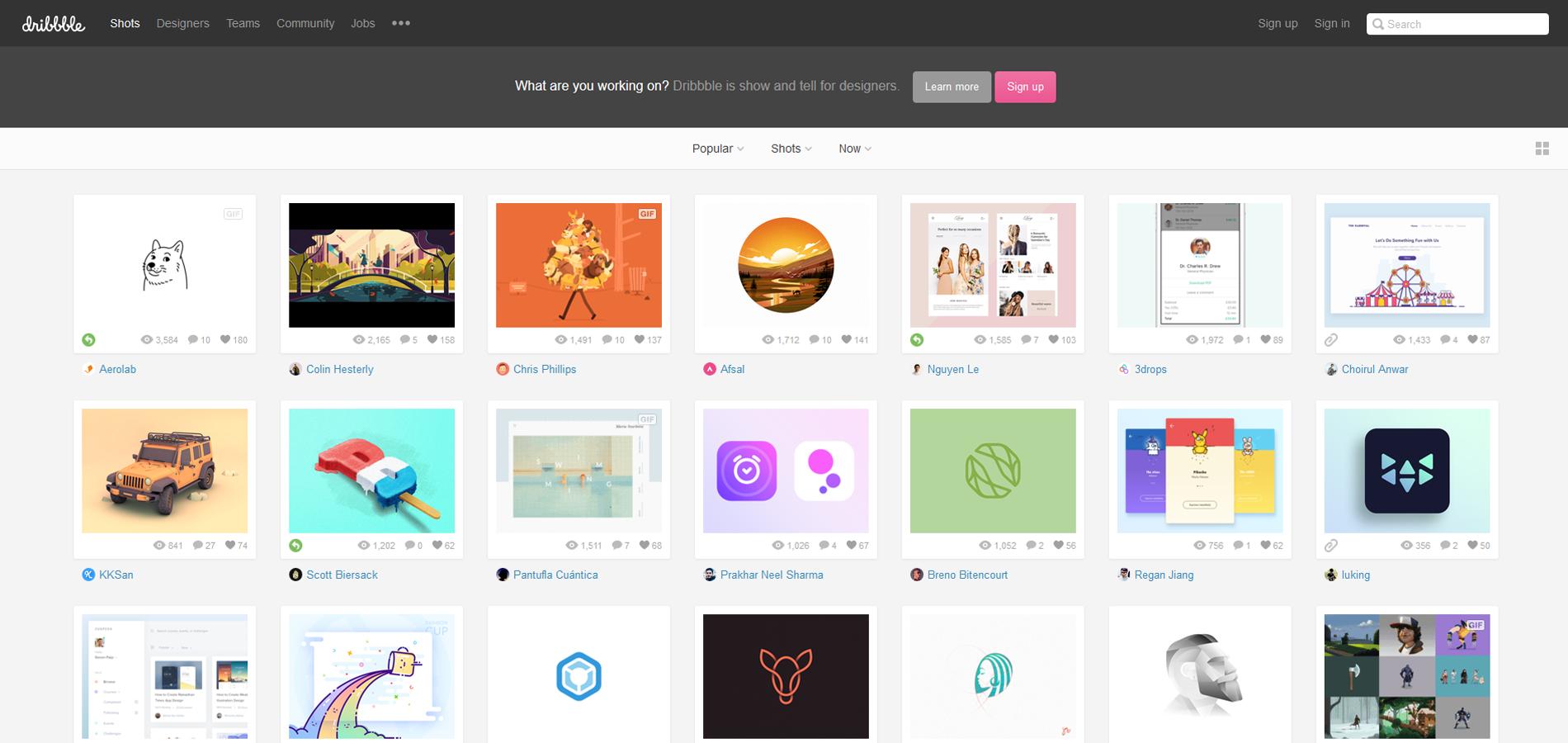Image resolution: width=1568 pixels, height=743 pixels.
Task: Open Nguyen Le's profile link
Action: (x=953, y=369)
